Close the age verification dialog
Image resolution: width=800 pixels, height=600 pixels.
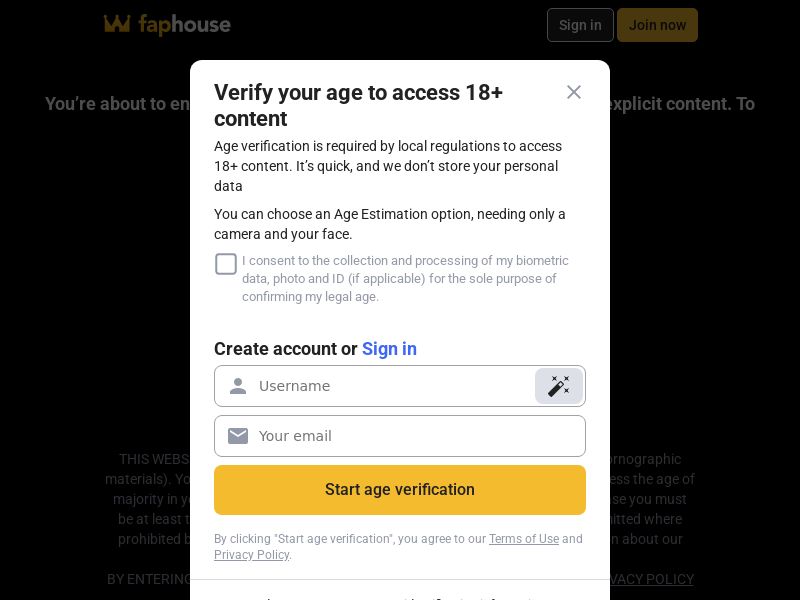click(x=574, y=92)
